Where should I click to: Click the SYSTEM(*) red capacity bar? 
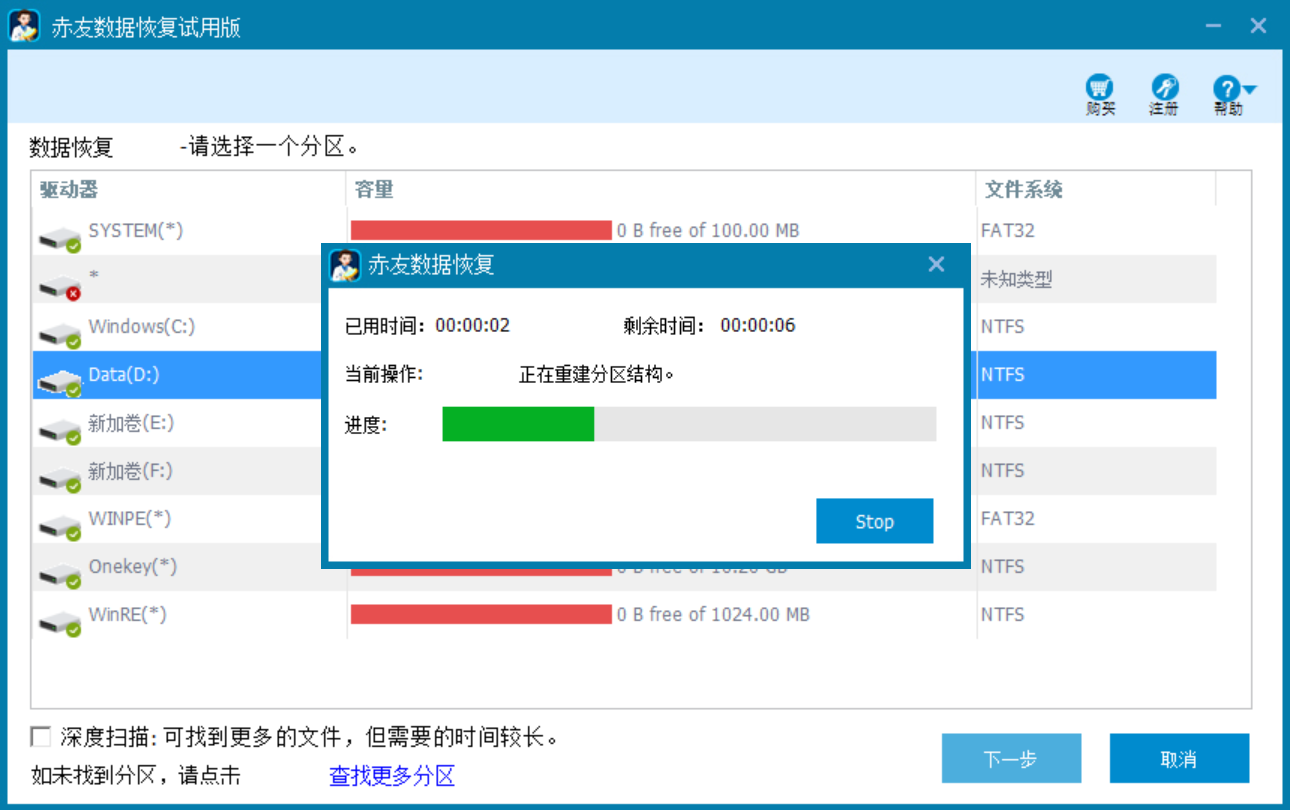pyautogui.click(x=481, y=231)
